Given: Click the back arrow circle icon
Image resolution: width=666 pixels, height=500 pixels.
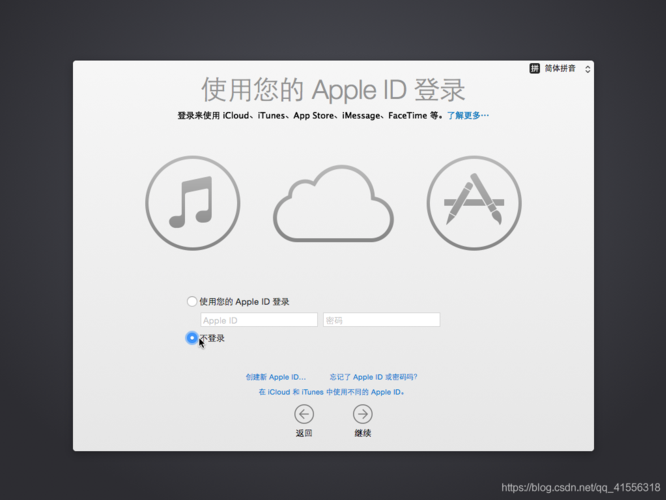Looking at the screenshot, I should point(304,414).
